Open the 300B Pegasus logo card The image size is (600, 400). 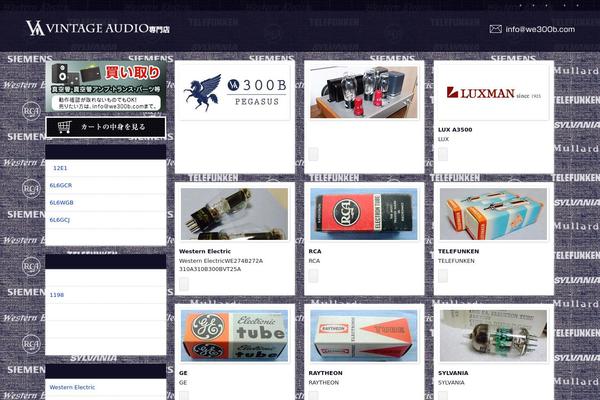coord(235,92)
